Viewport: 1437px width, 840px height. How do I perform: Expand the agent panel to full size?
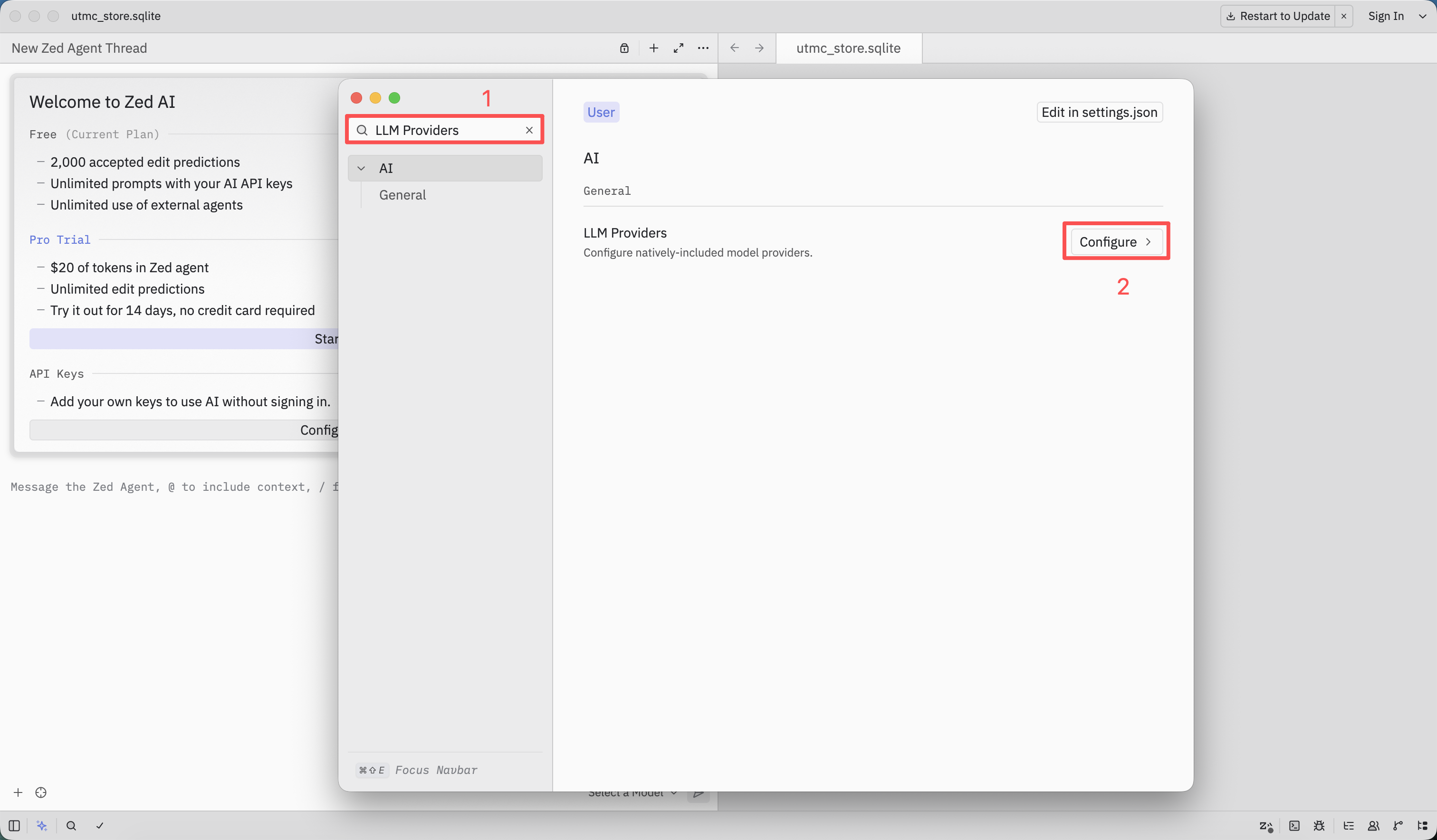click(678, 48)
